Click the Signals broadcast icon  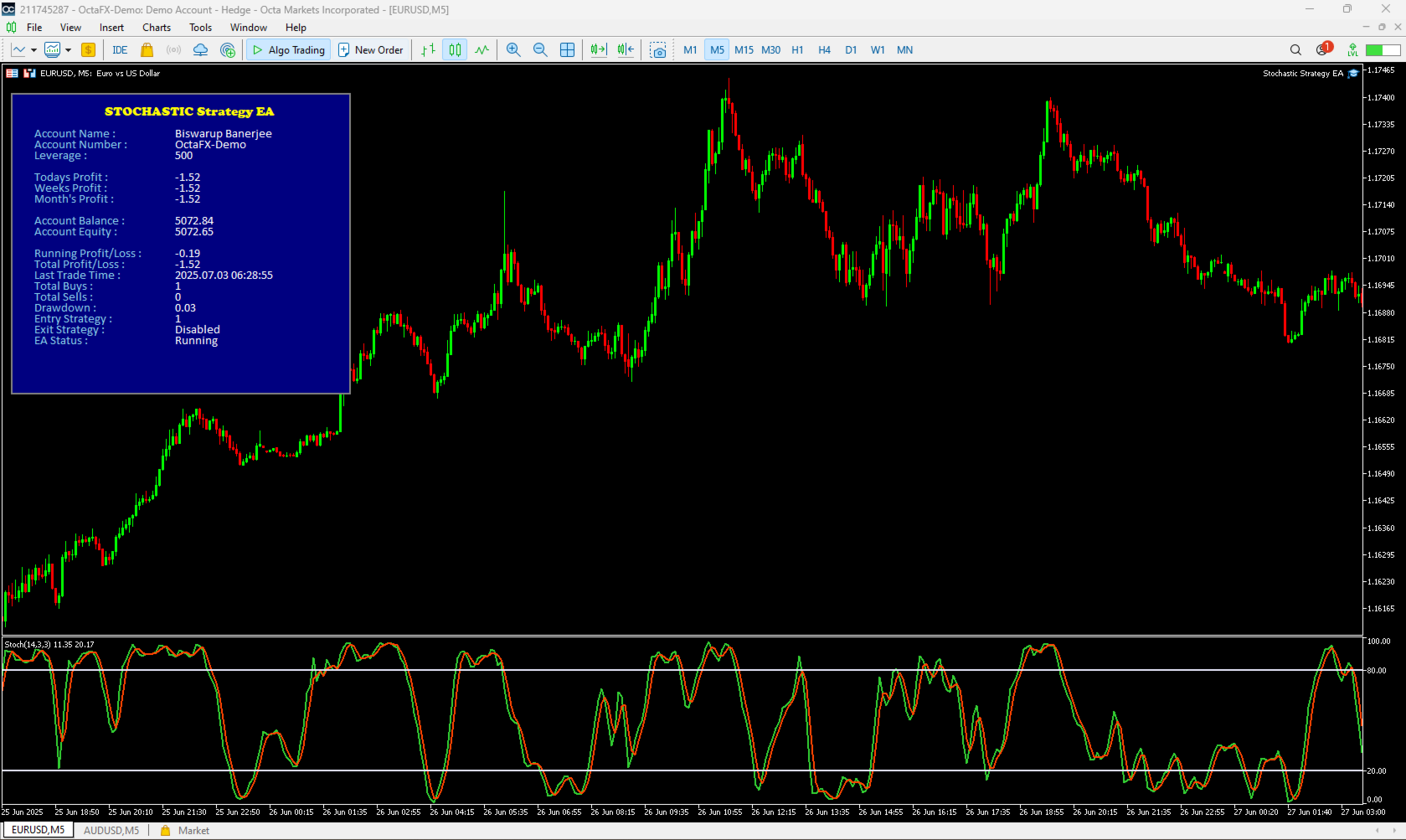pyautogui.click(x=173, y=50)
